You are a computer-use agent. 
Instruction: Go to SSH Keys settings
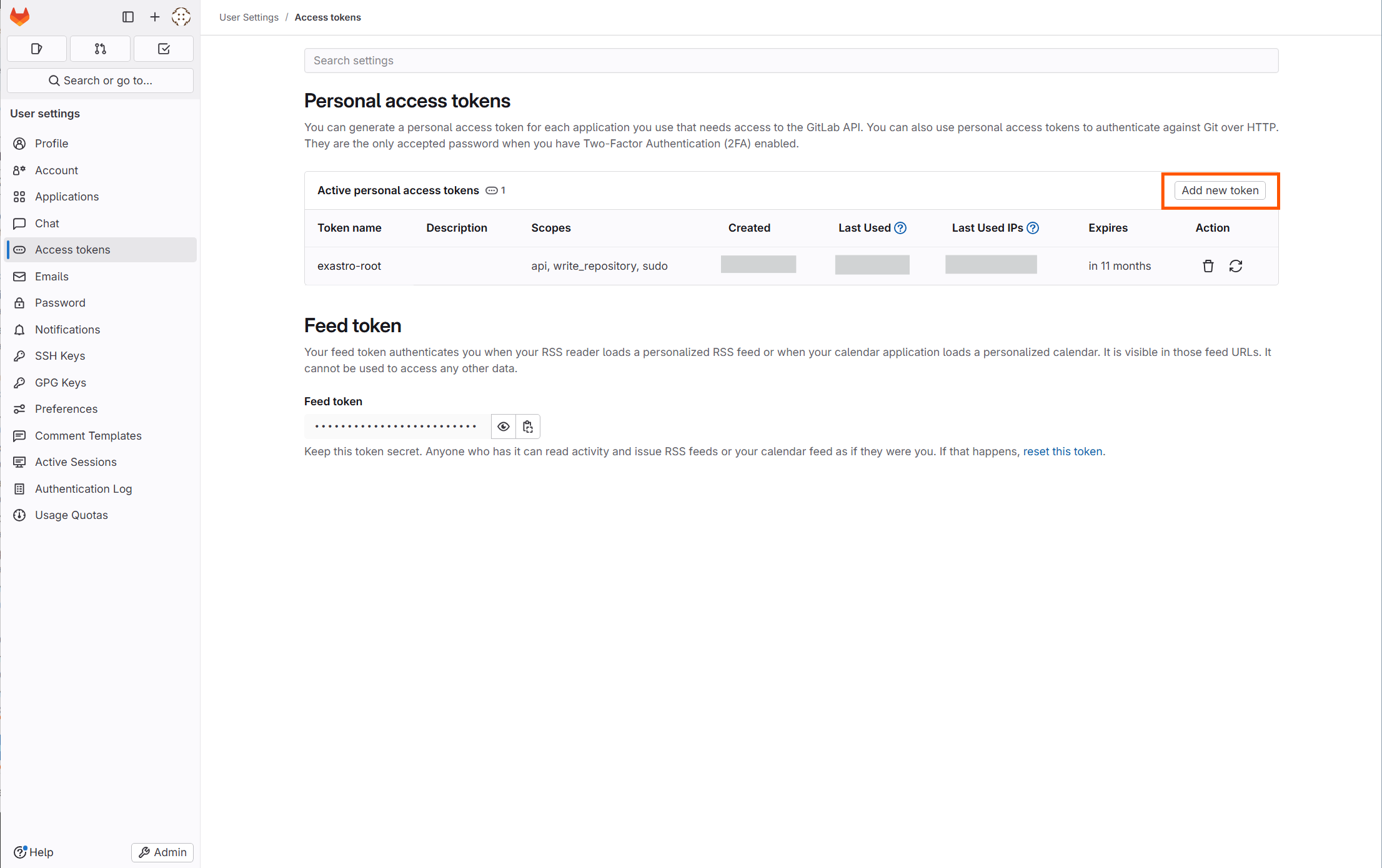60,356
